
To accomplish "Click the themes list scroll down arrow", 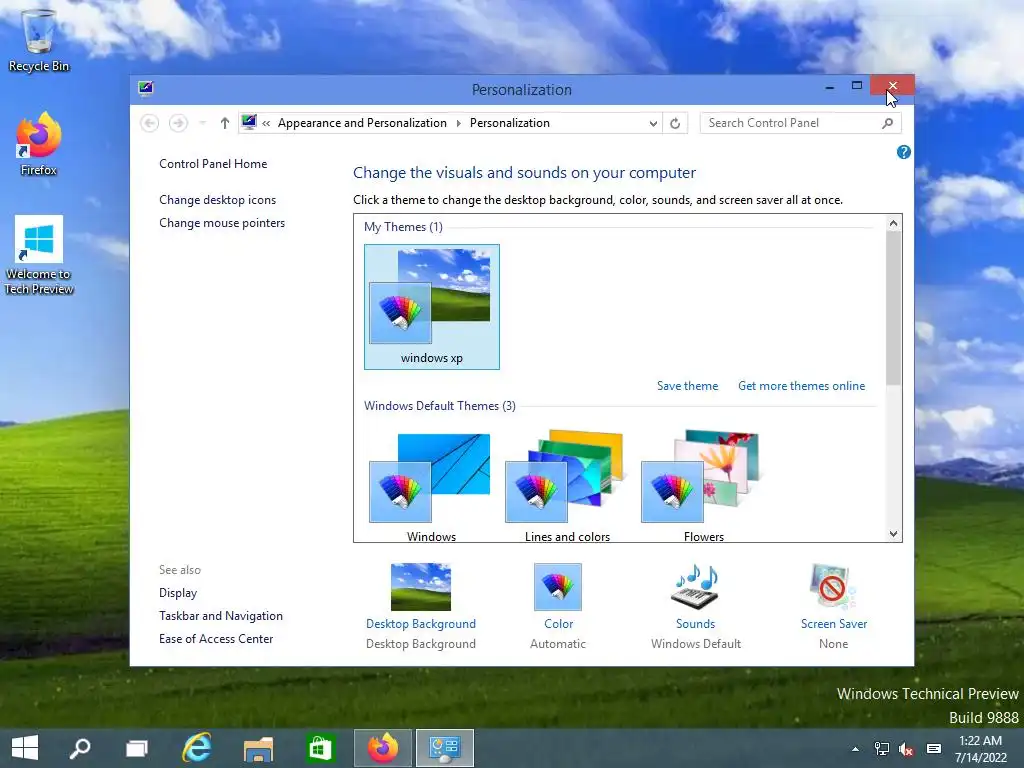I will (893, 534).
